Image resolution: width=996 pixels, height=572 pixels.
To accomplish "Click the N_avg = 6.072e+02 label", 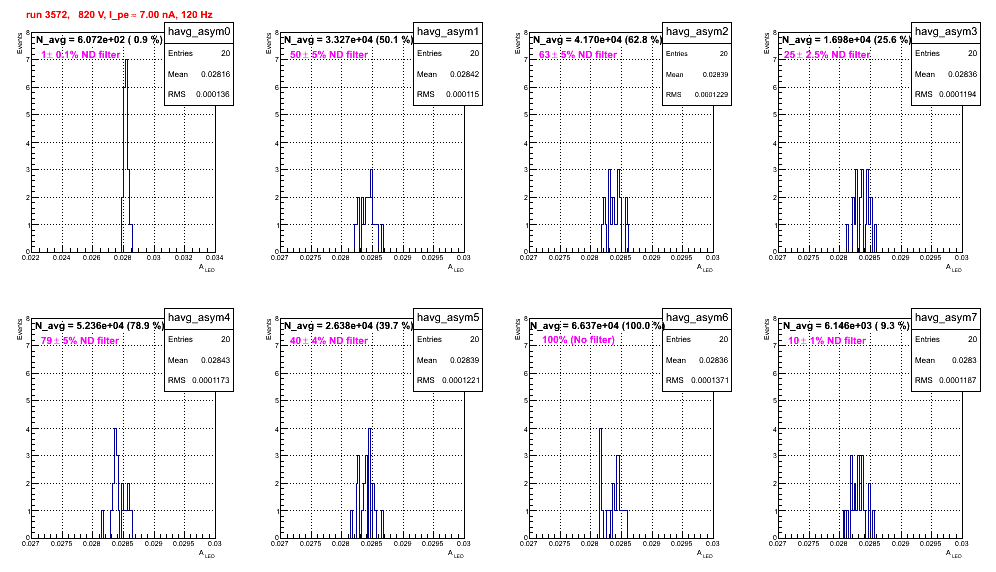I will (x=98, y=39).
